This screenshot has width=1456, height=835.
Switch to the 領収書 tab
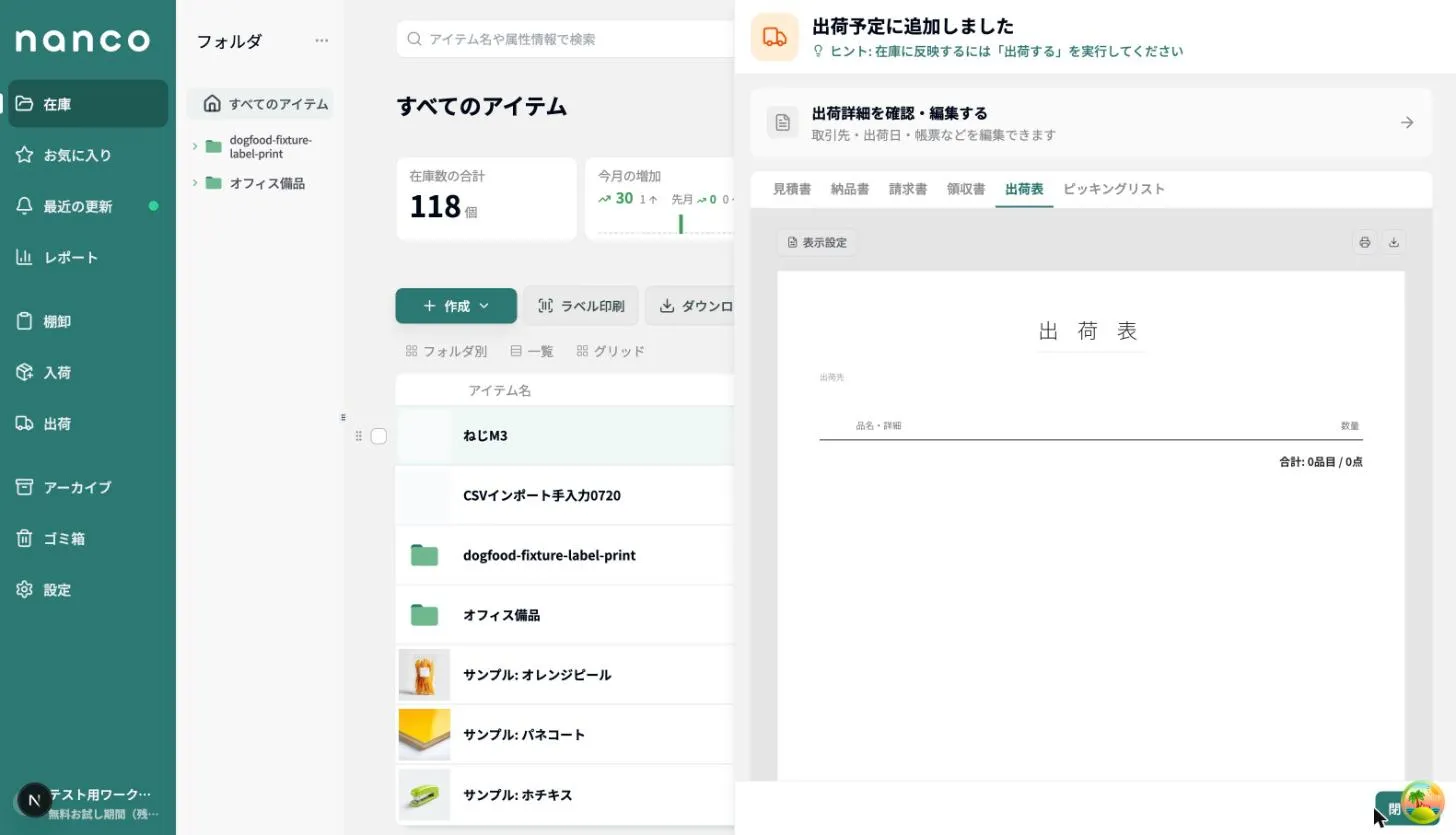point(966,189)
